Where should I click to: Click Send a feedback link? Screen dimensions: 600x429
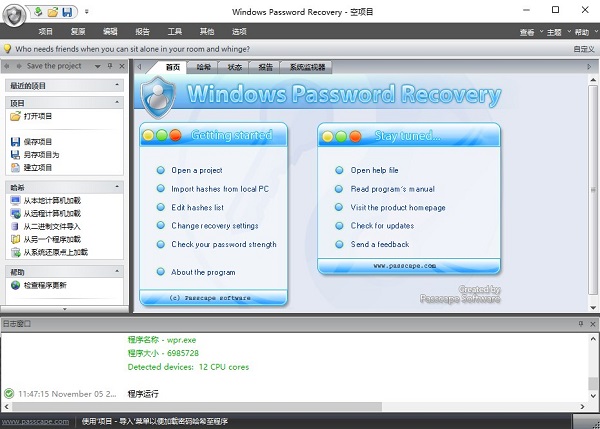(380, 244)
